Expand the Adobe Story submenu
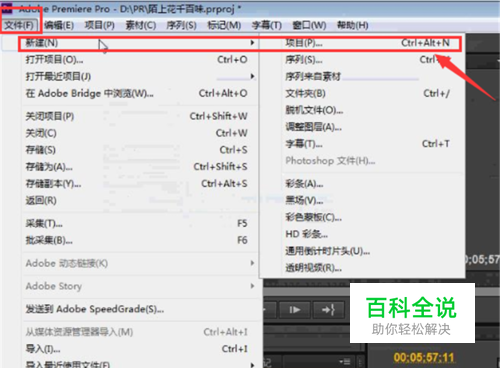 (140, 286)
